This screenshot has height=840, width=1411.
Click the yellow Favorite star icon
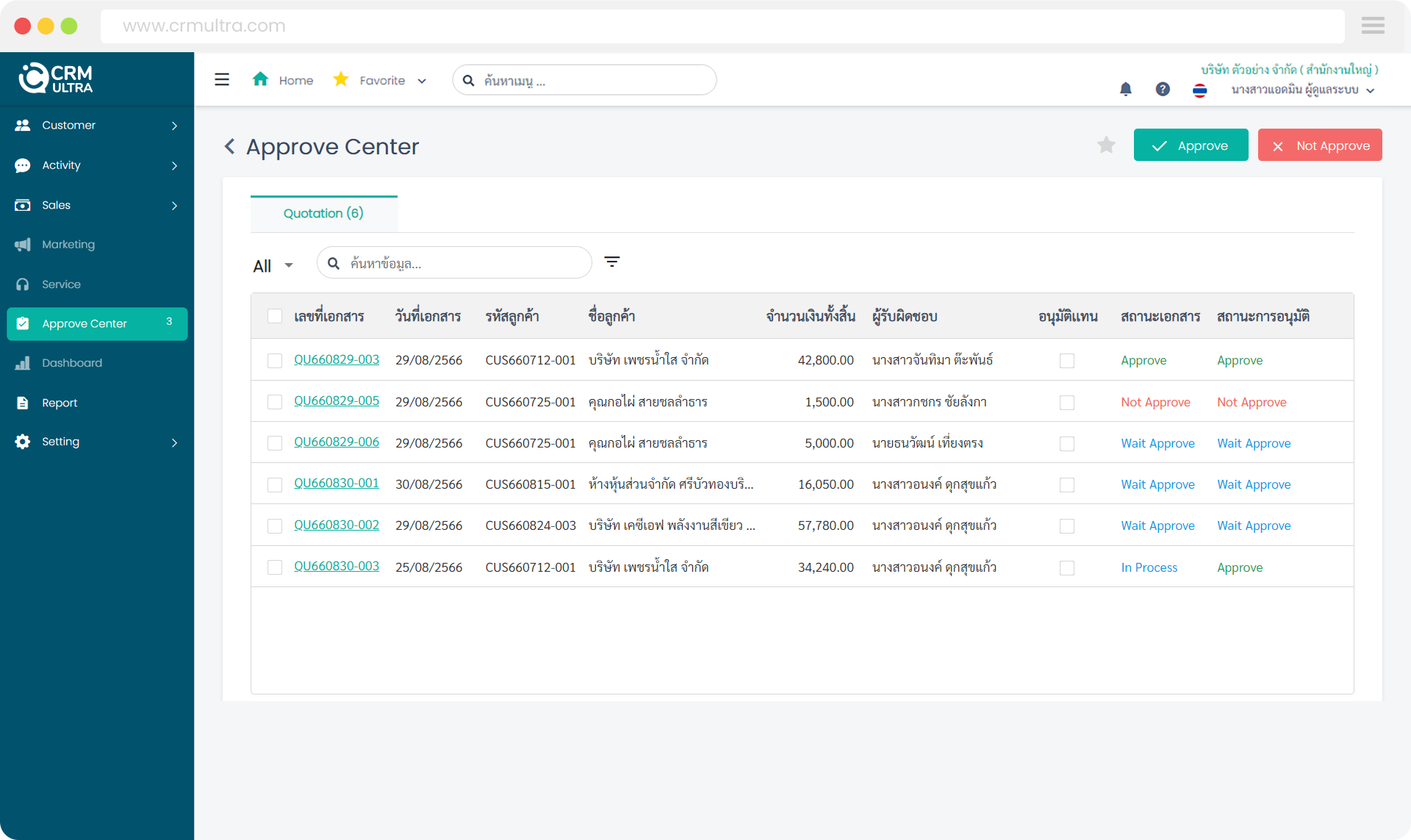[340, 79]
